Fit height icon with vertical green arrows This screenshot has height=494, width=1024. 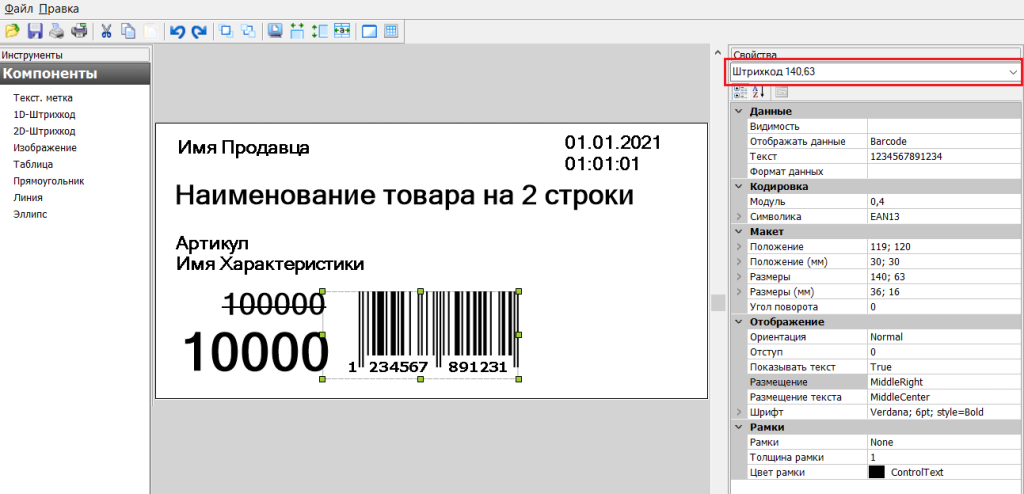320,31
